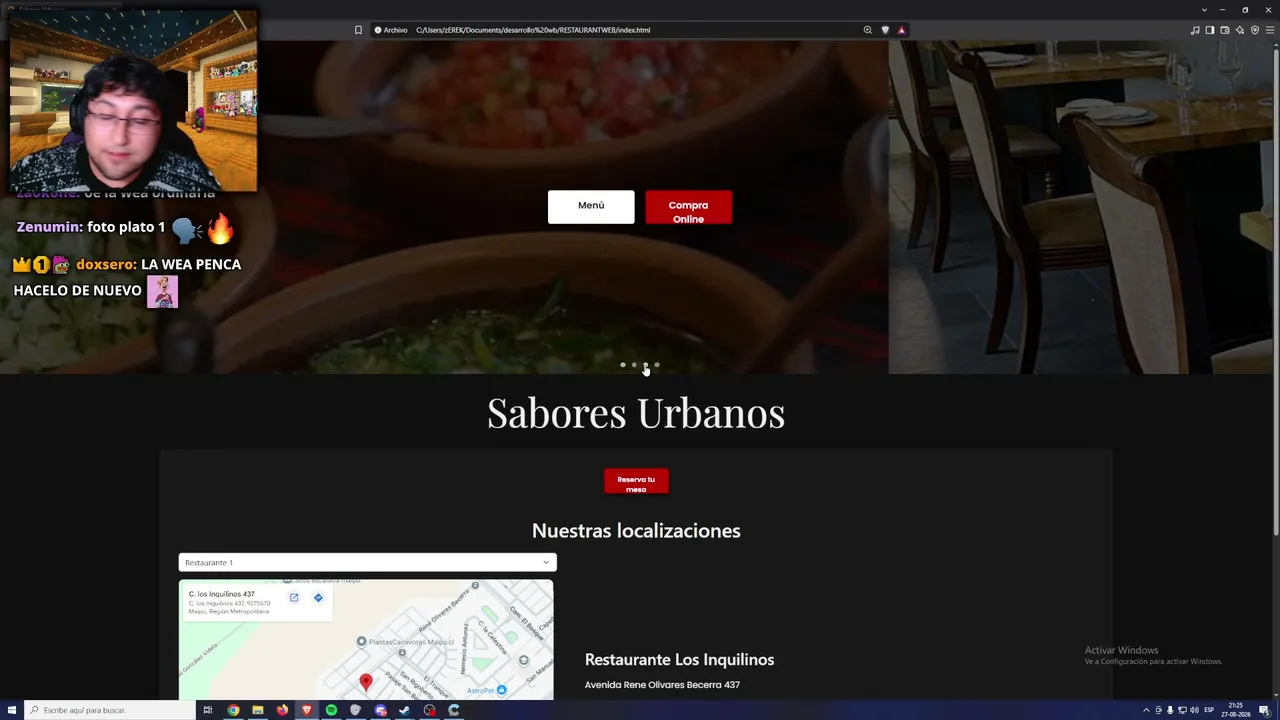Click the white Menú button
Viewport: 1280px width, 720px height.
[x=591, y=207]
